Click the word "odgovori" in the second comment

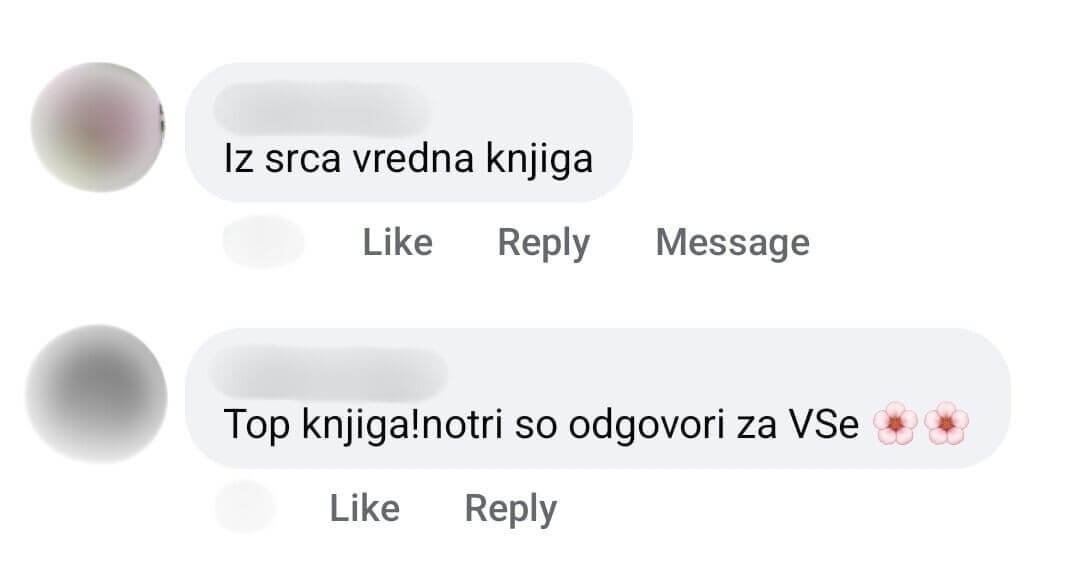pos(630,425)
